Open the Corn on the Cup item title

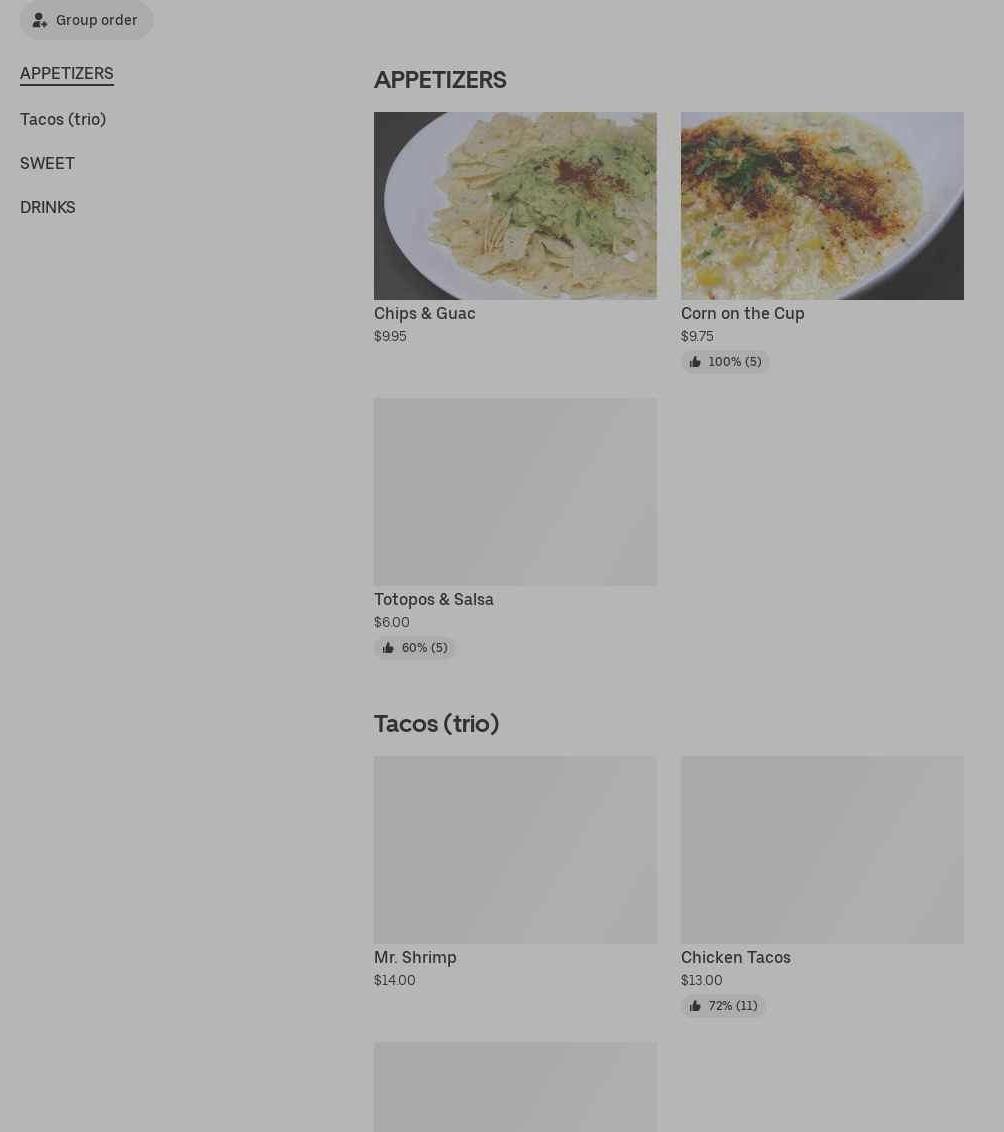click(x=743, y=313)
